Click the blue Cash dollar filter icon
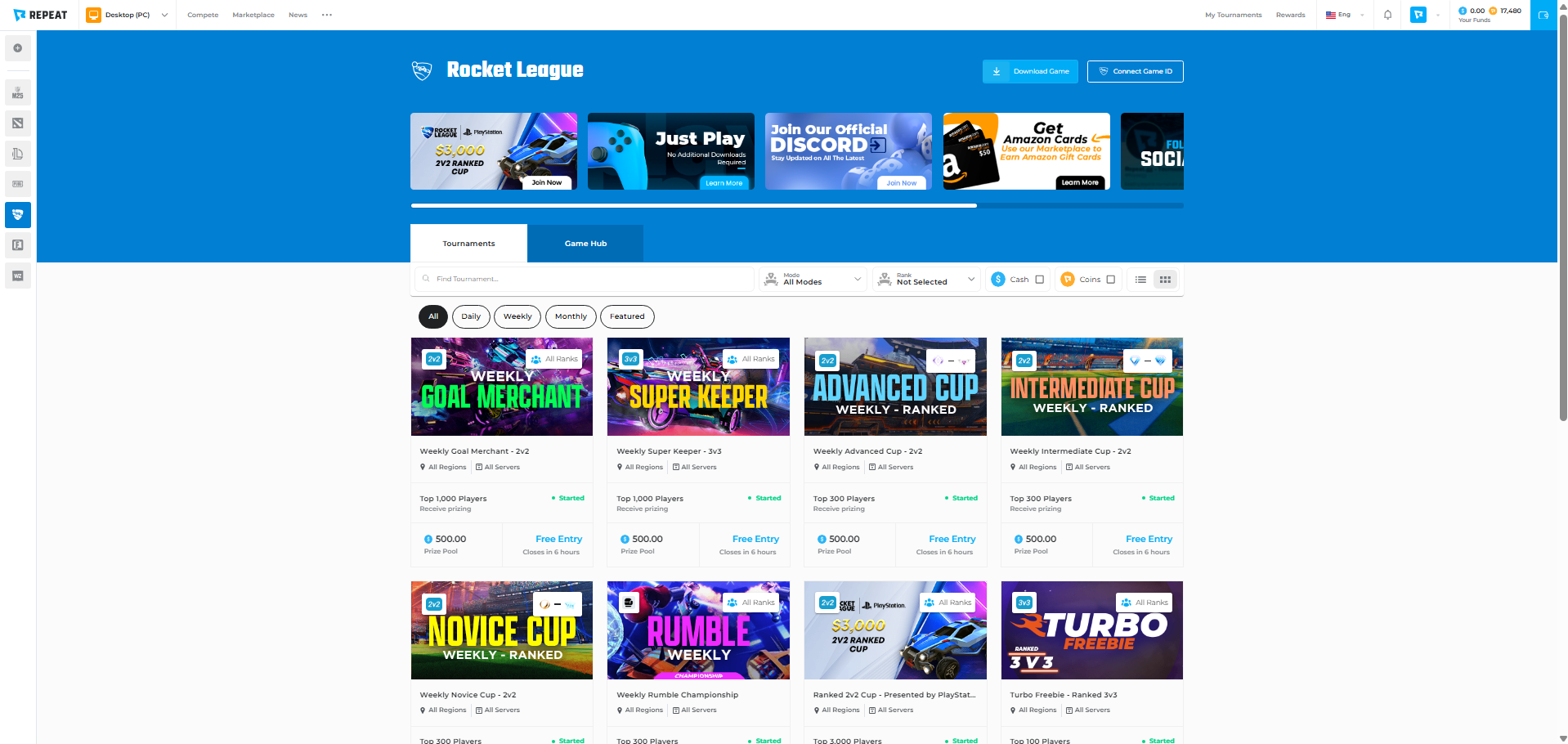 998,280
